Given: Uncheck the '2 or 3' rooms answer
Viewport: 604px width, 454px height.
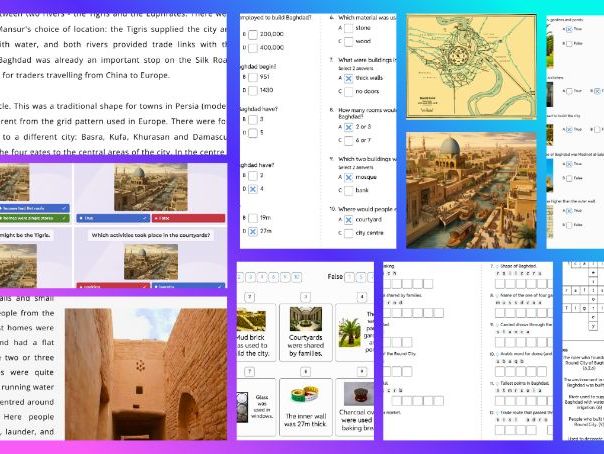Looking at the screenshot, I should (x=348, y=127).
